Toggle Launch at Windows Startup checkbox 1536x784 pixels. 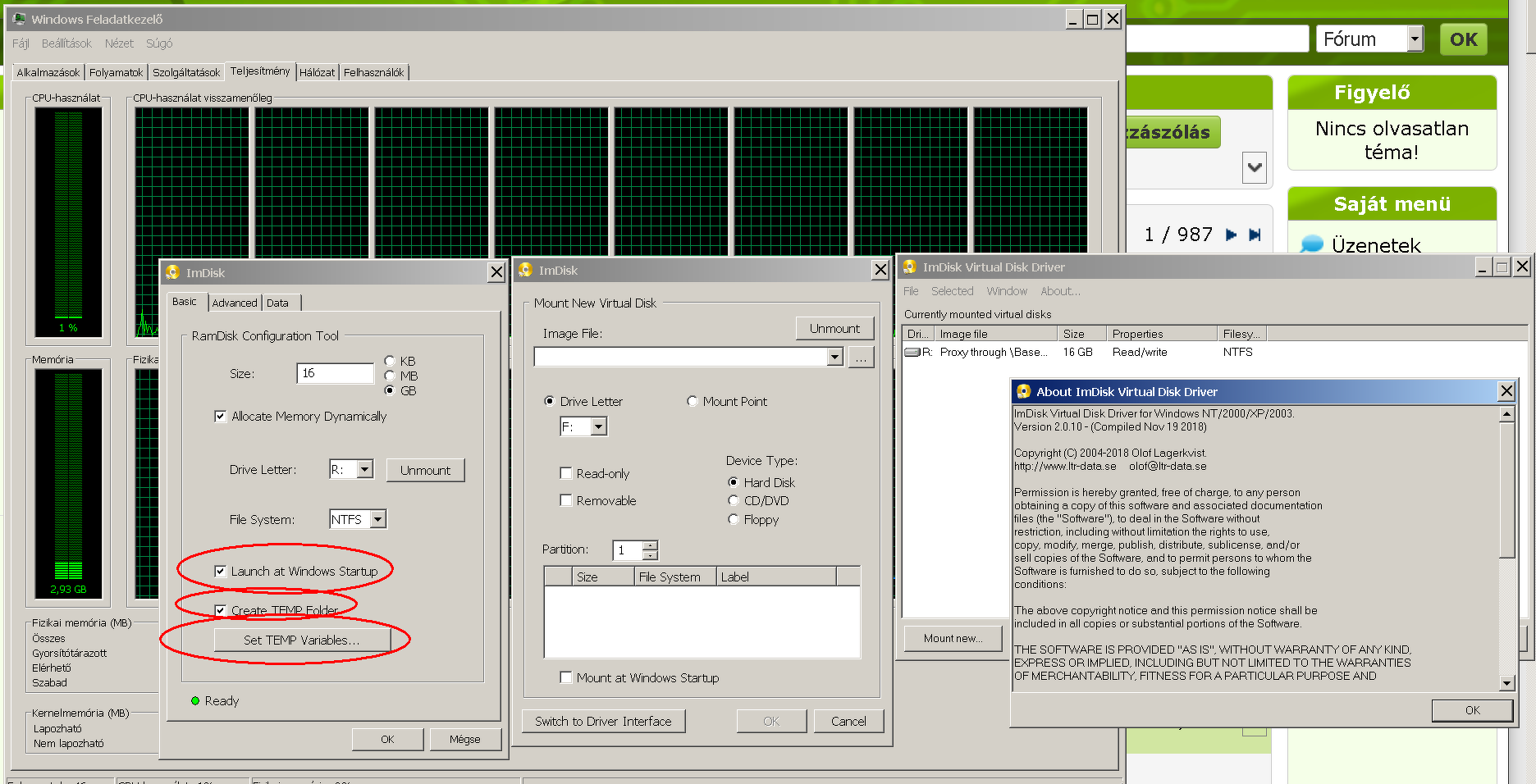(220, 572)
